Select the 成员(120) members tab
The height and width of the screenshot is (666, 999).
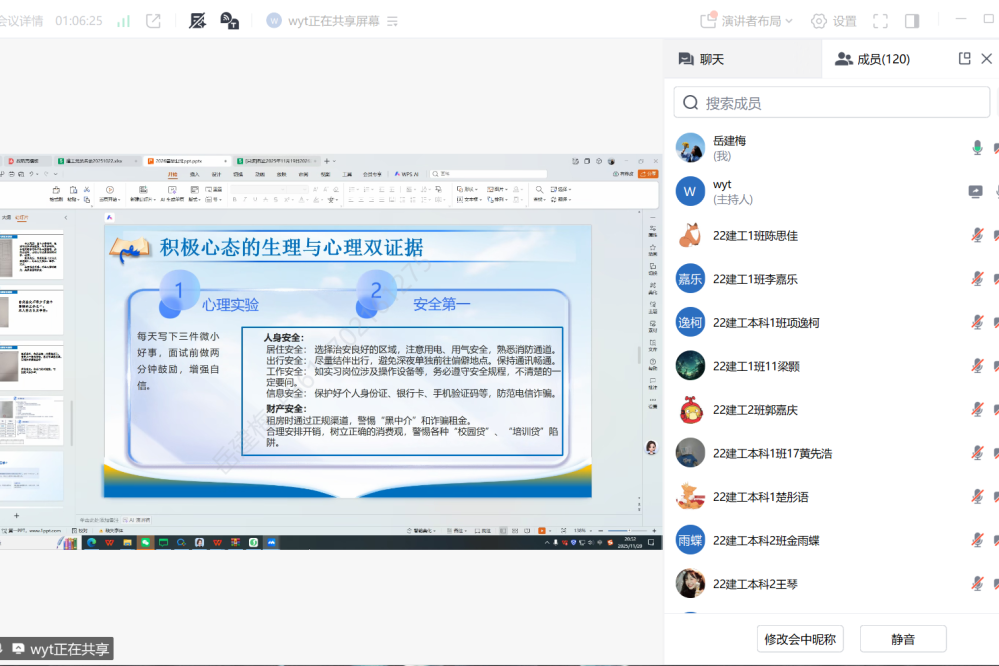(873, 59)
